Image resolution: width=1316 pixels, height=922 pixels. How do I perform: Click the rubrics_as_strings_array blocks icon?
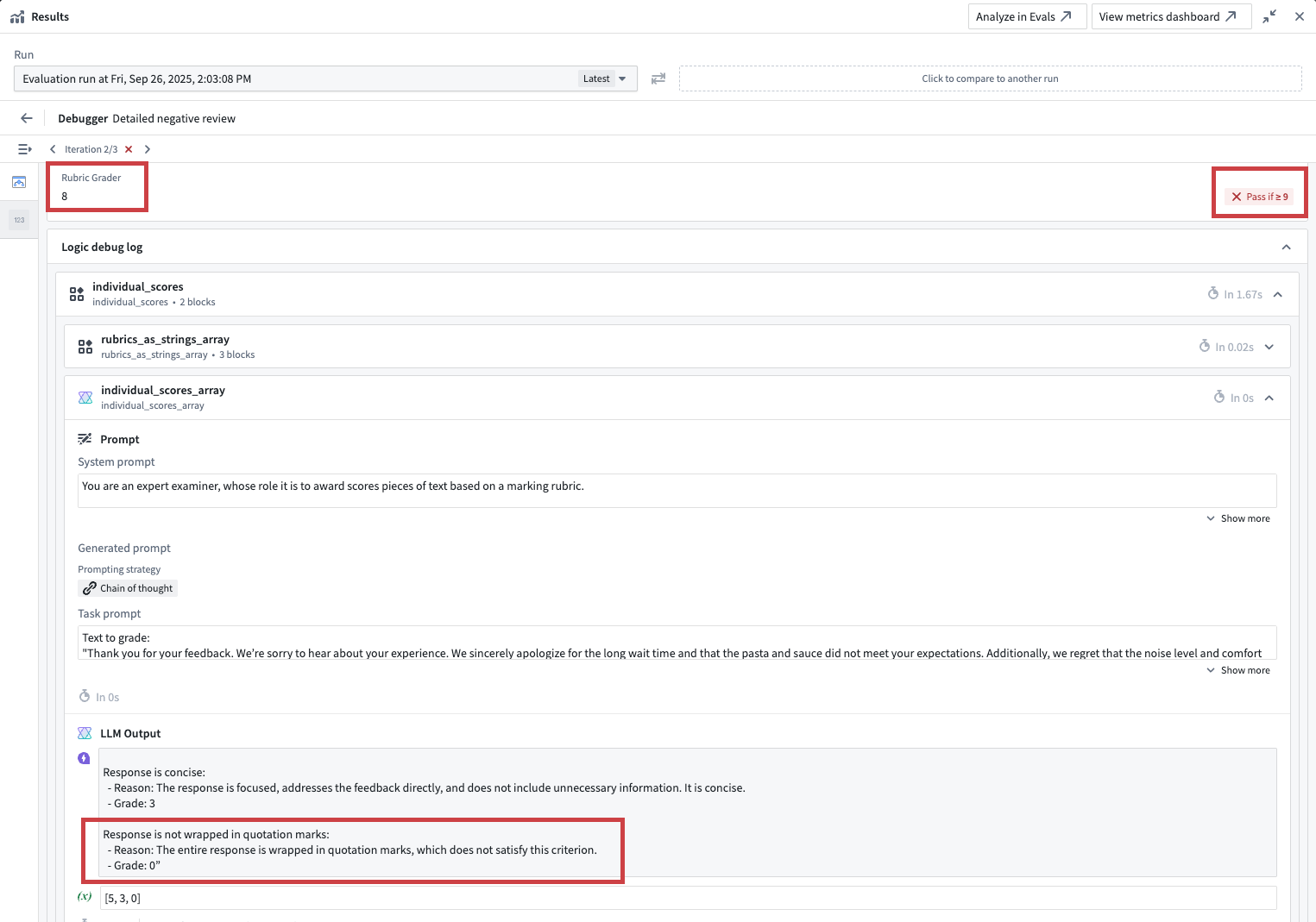(x=85, y=346)
